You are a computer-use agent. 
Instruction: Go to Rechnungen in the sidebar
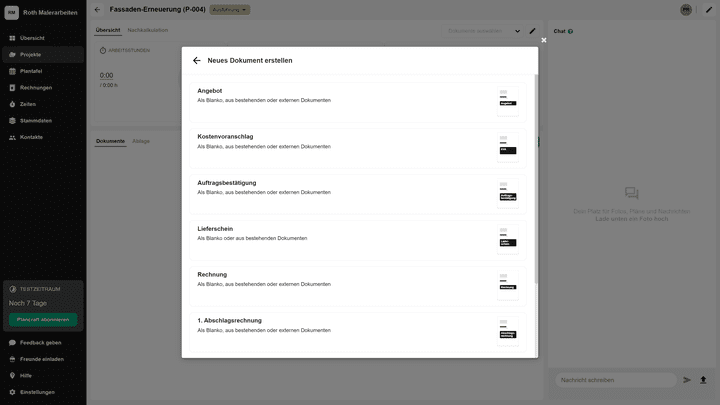36,87
